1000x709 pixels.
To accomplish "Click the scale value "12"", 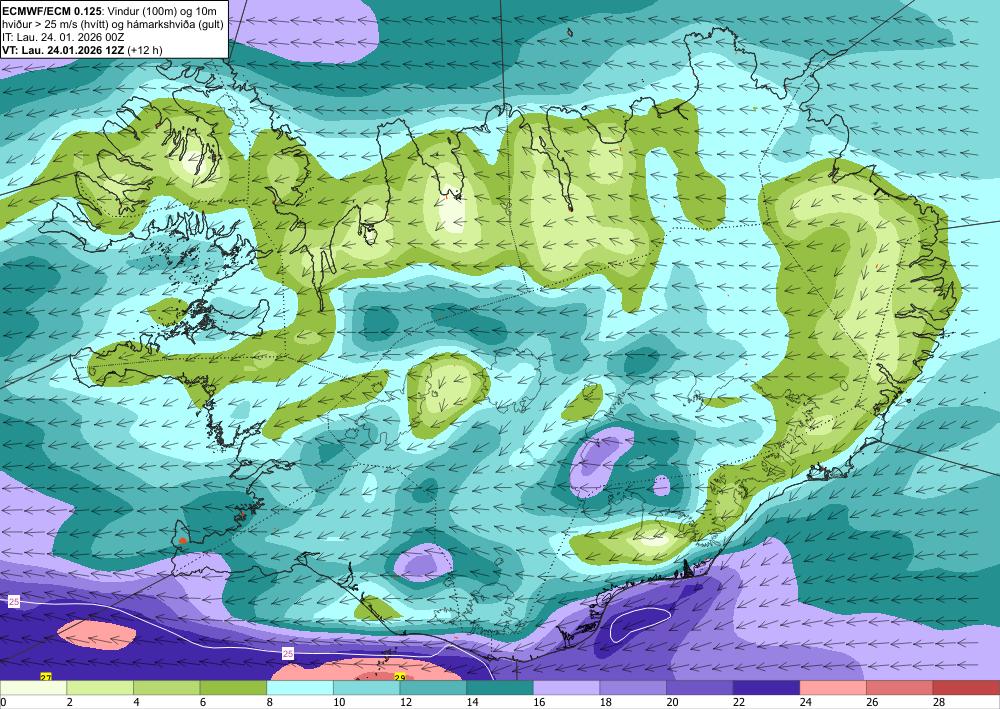I will coord(406,703).
